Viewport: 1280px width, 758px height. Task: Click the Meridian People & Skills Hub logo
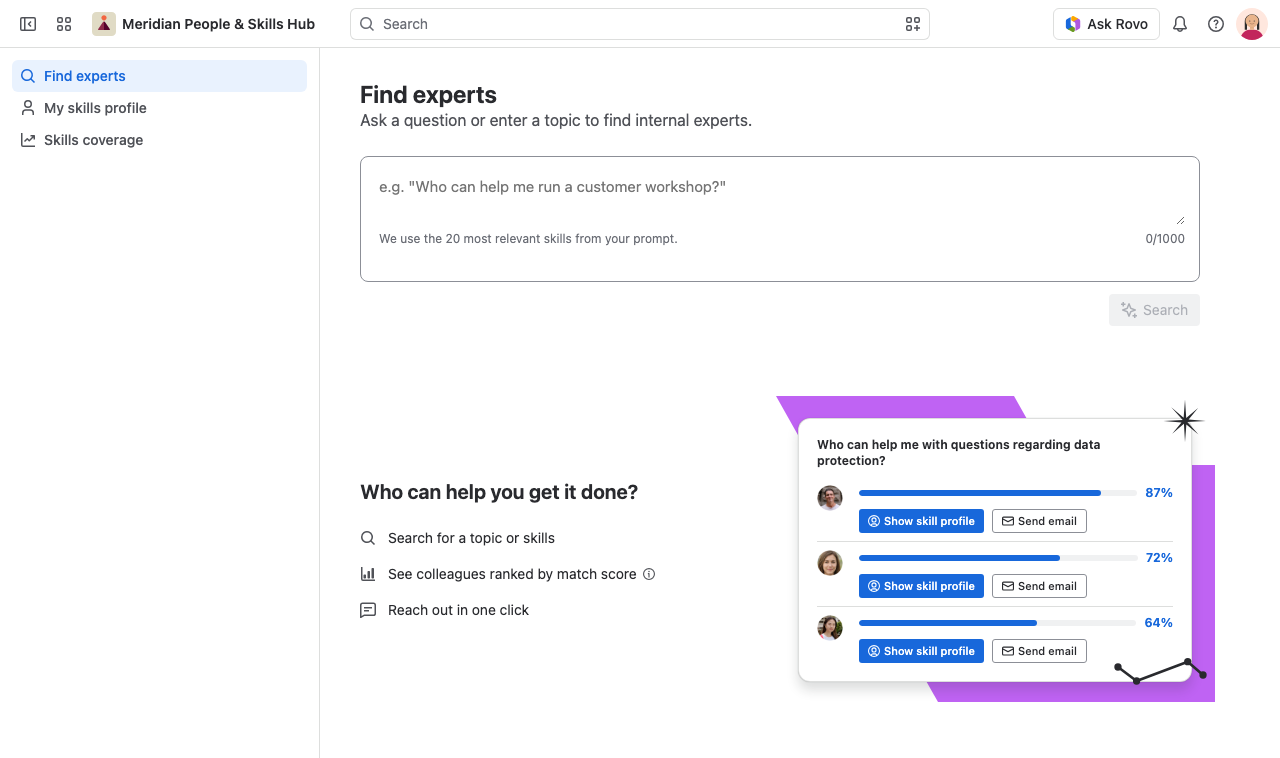[104, 24]
